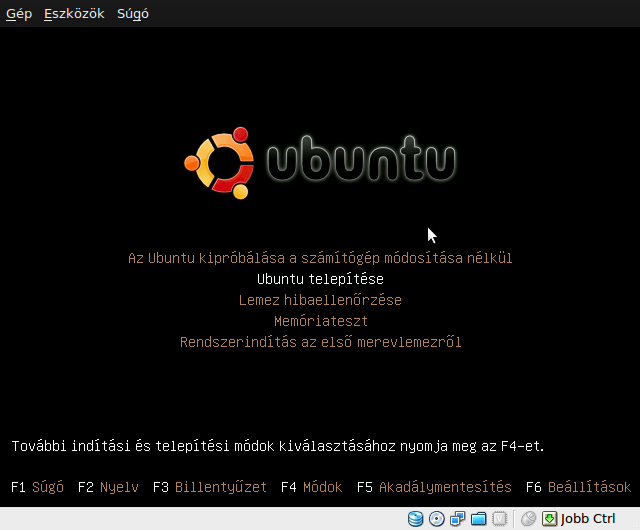Open the Gép menu
The height and width of the screenshot is (530, 640).
19,14
